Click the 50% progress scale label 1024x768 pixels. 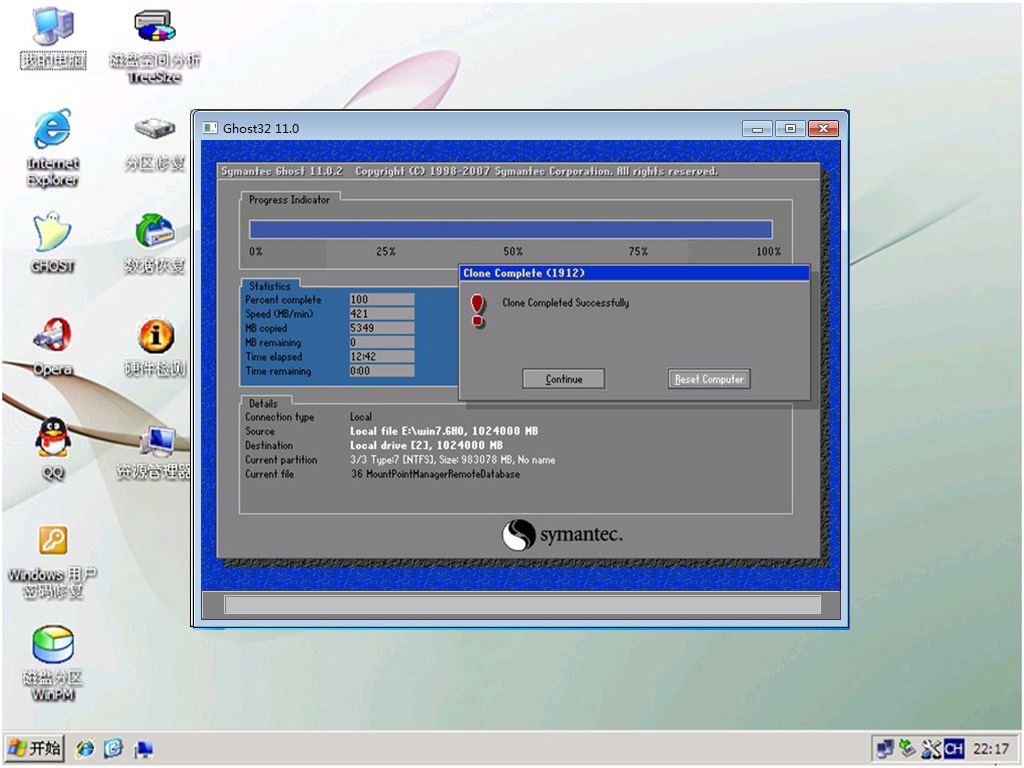[x=513, y=251]
